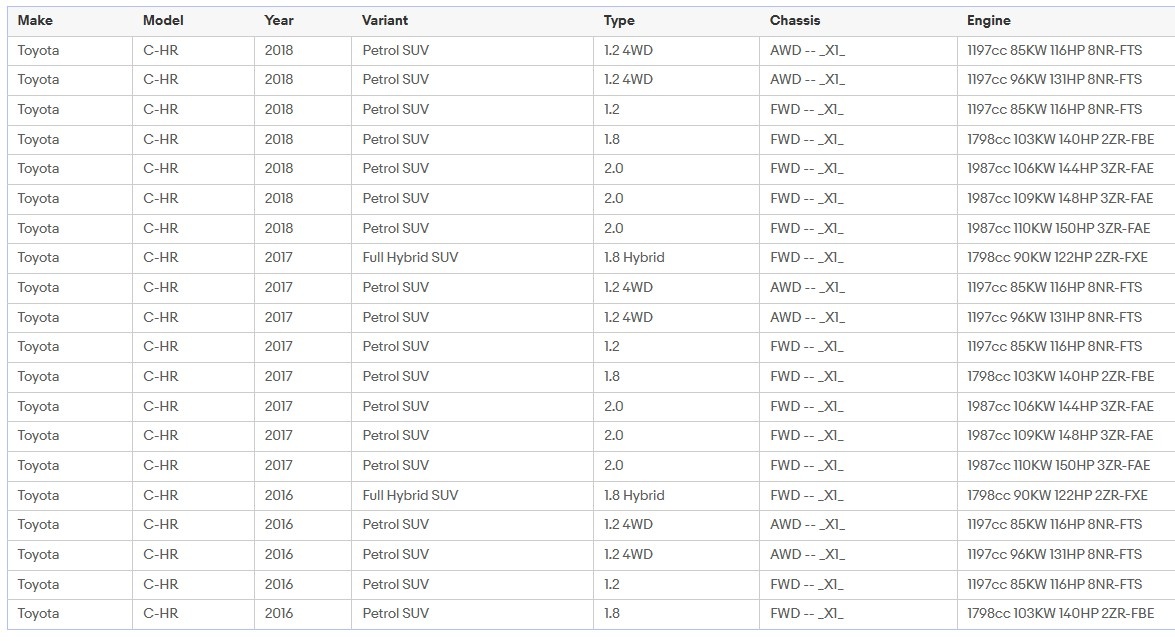Image resolution: width=1175 pixels, height=641 pixels.
Task: Click the Chassis column header
Action: [795, 20]
